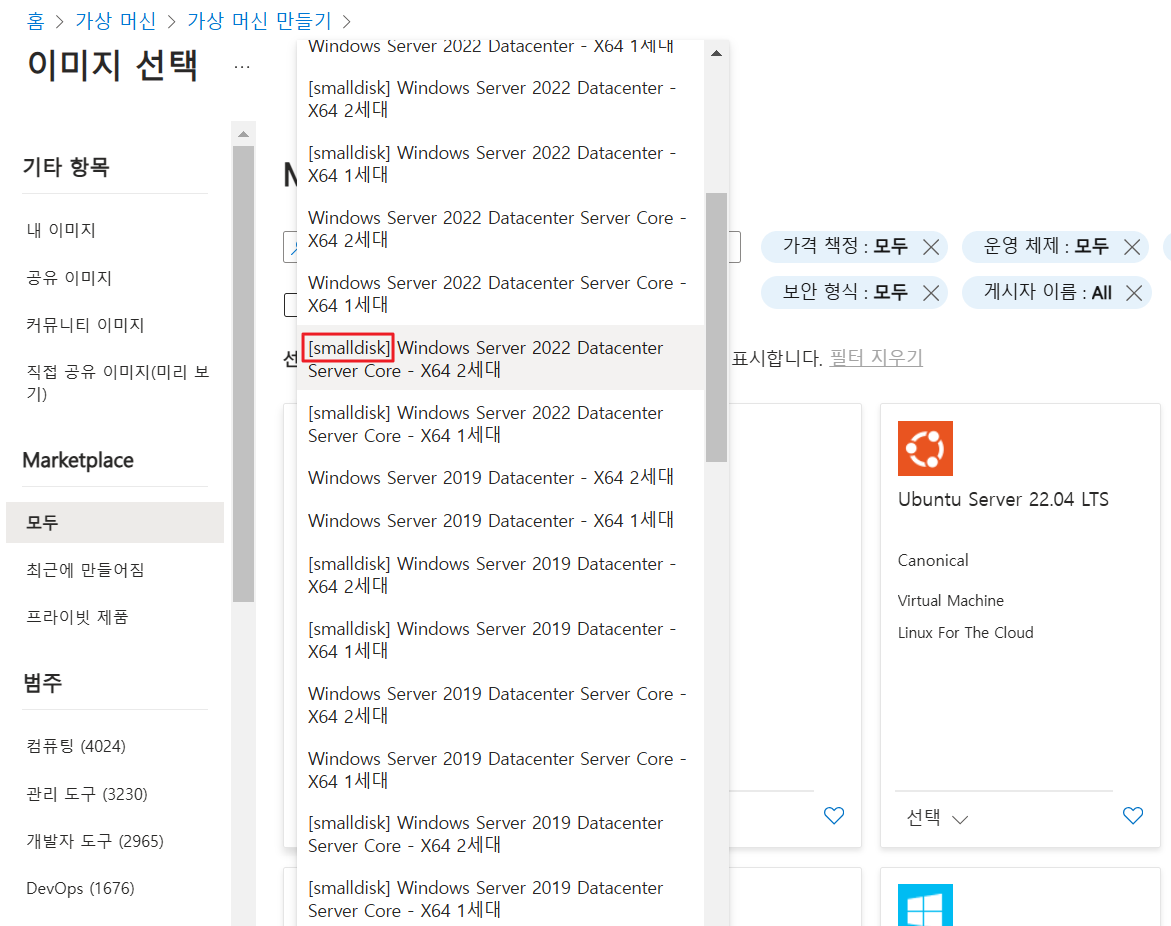Choose [smalldisk] Windows Server 2022 Server Core 1세대
1171x926 pixels.
(x=500, y=423)
